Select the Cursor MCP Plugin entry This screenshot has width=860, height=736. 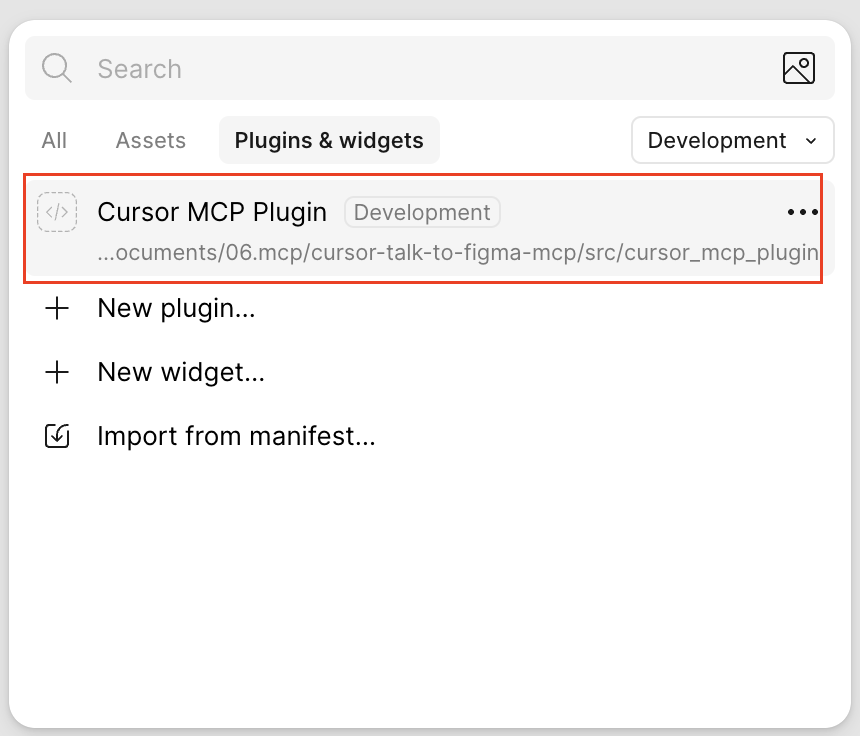tap(212, 212)
